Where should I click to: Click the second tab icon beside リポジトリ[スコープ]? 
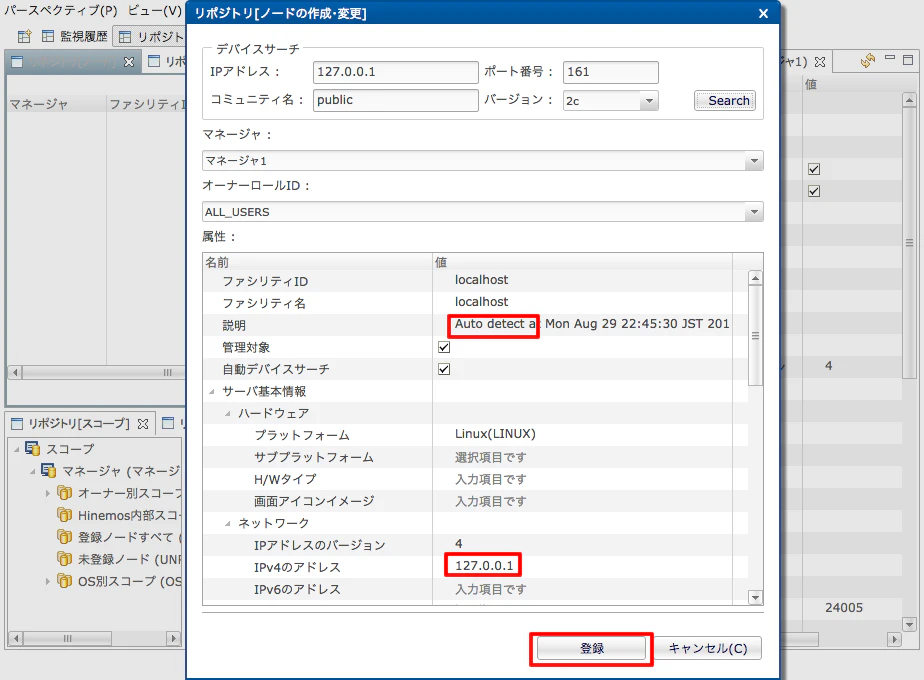point(169,422)
